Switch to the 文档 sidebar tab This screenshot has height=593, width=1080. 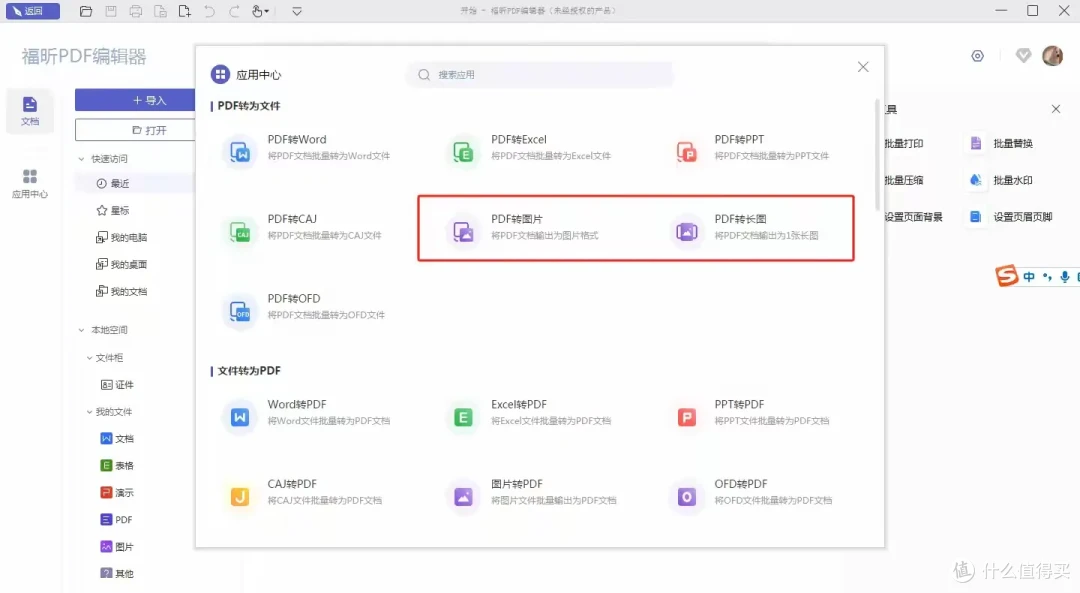[x=30, y=111]
